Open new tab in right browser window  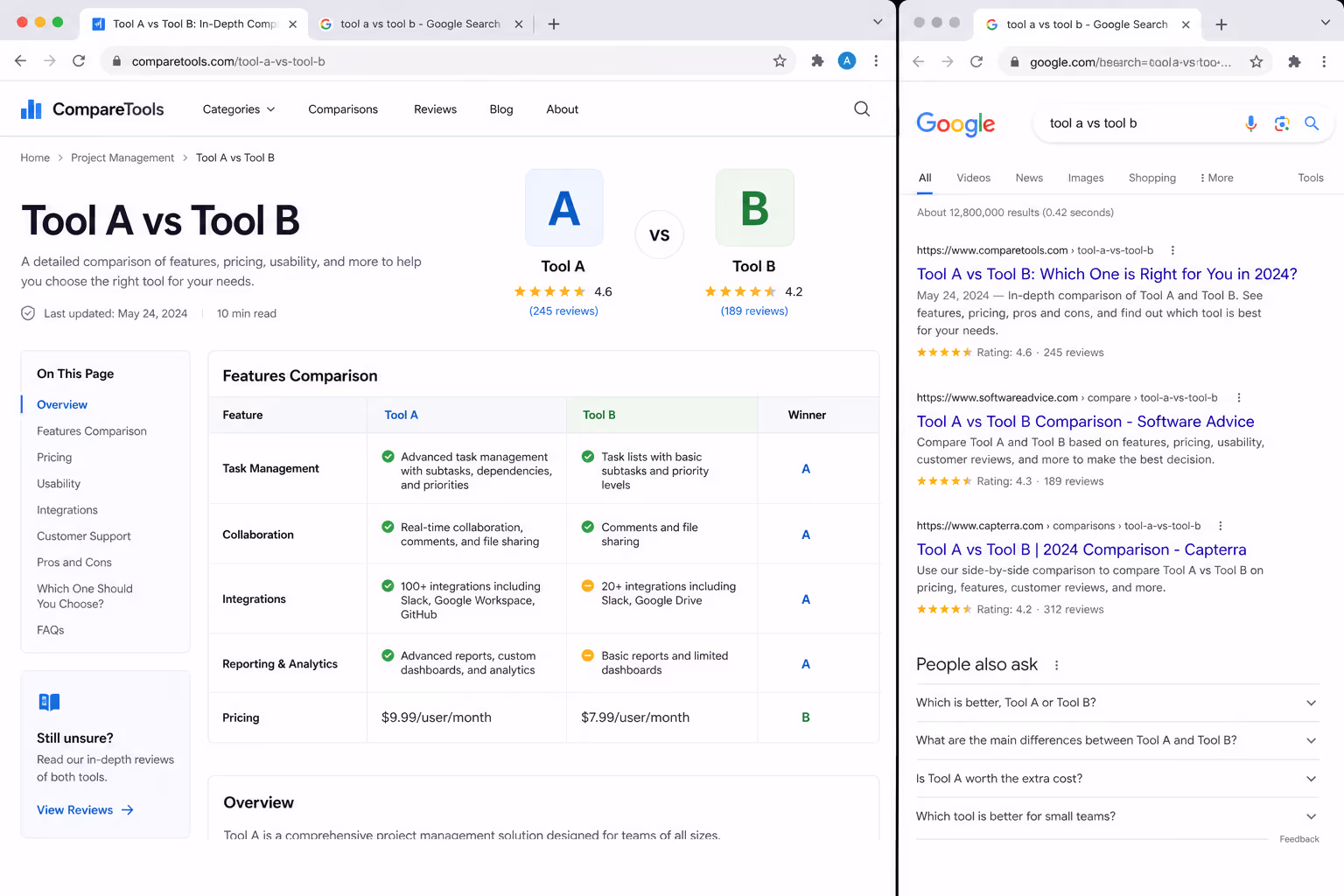(1221, 24)
